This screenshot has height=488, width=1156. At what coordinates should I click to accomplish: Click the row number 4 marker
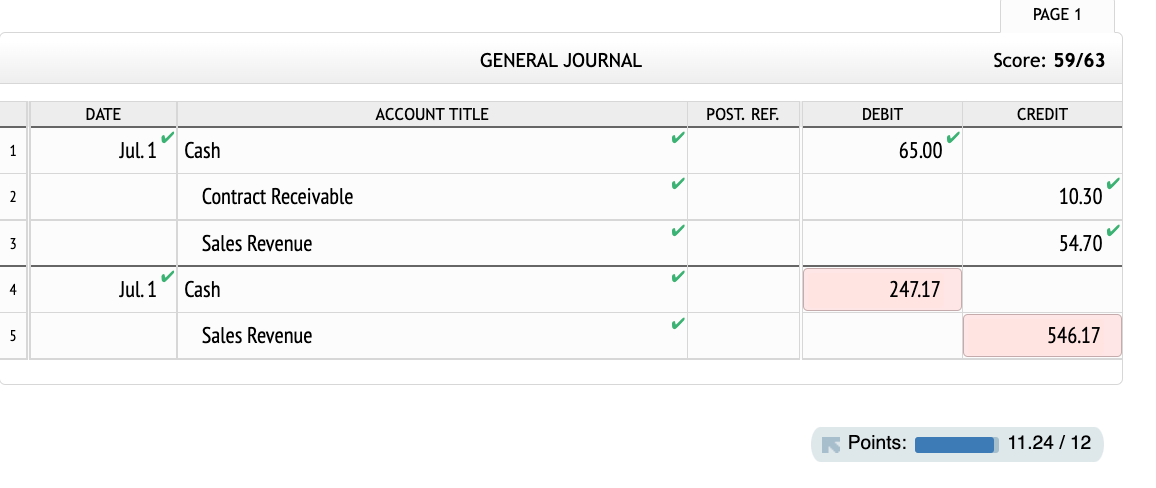[x=13, y=290]
